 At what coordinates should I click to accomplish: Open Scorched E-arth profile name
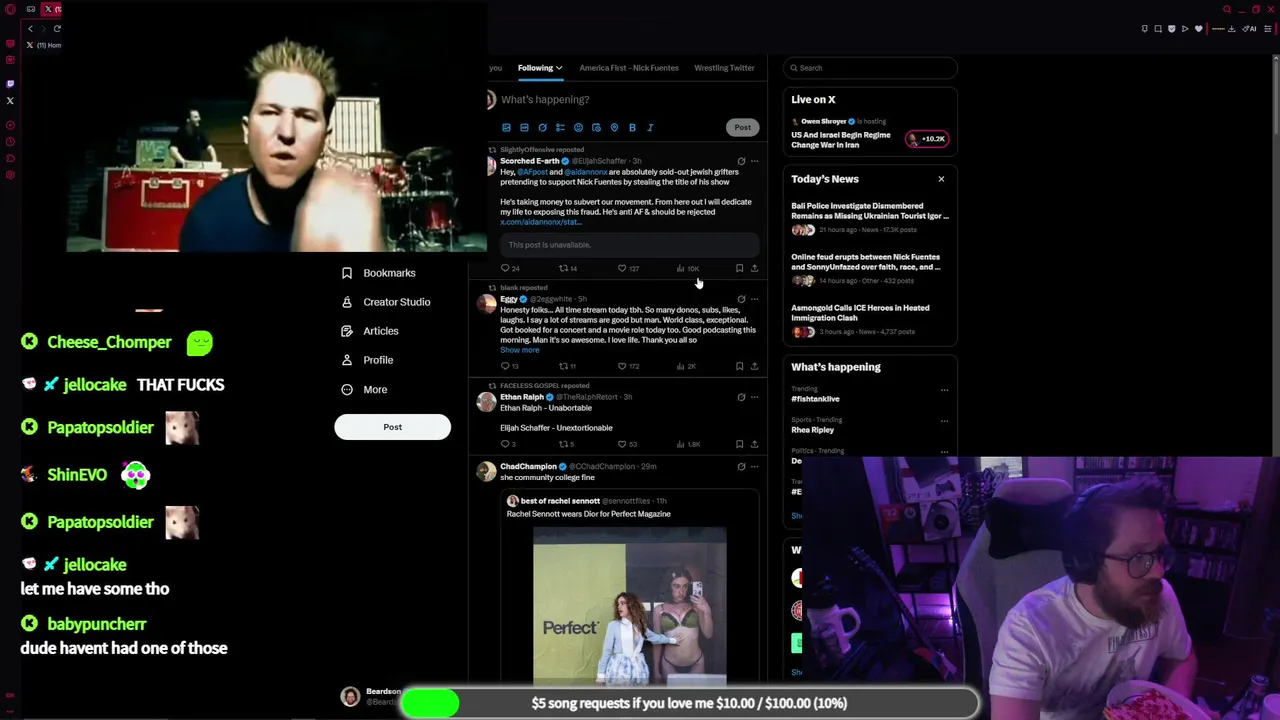(x=529, y=161)
